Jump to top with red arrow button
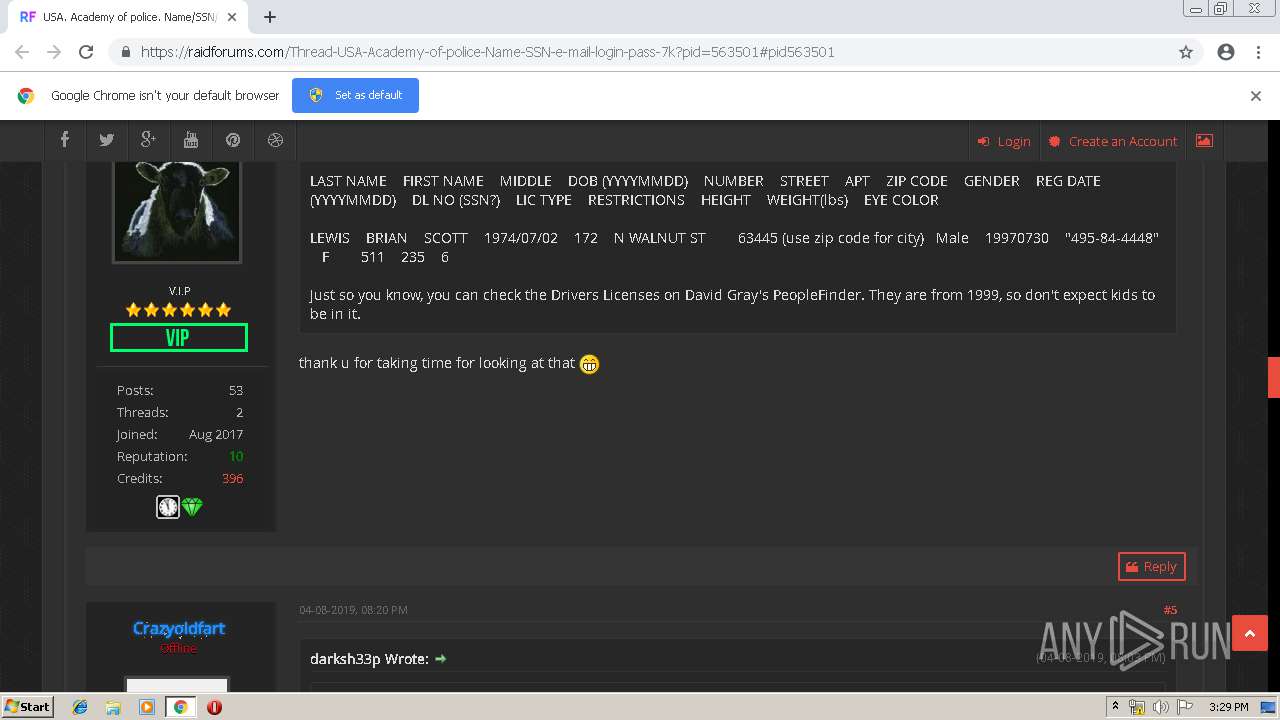1280x720 pixels. [1250, 633]
